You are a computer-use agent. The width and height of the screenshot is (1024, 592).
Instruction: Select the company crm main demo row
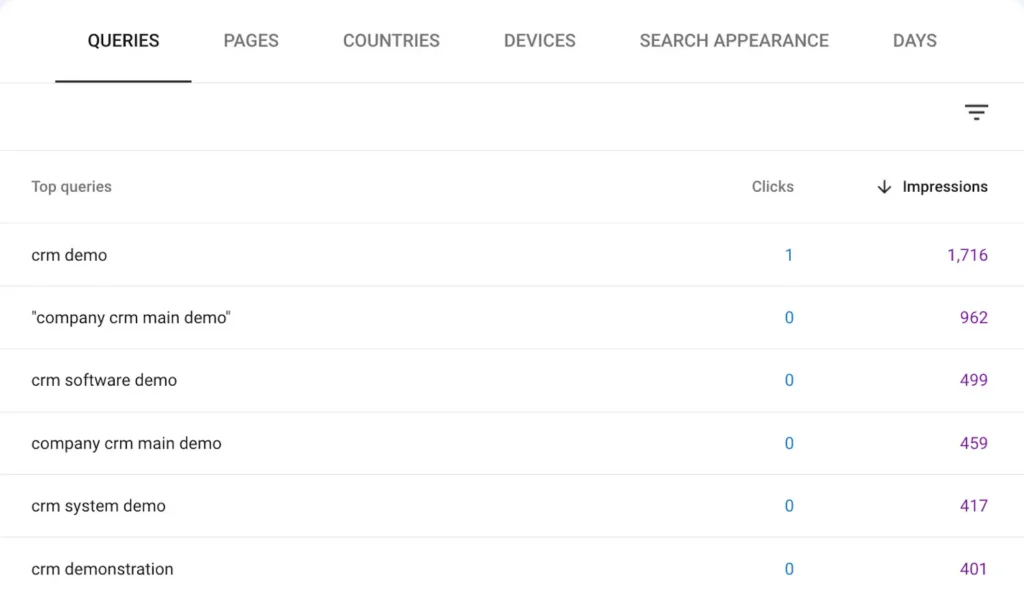[126, 443]
